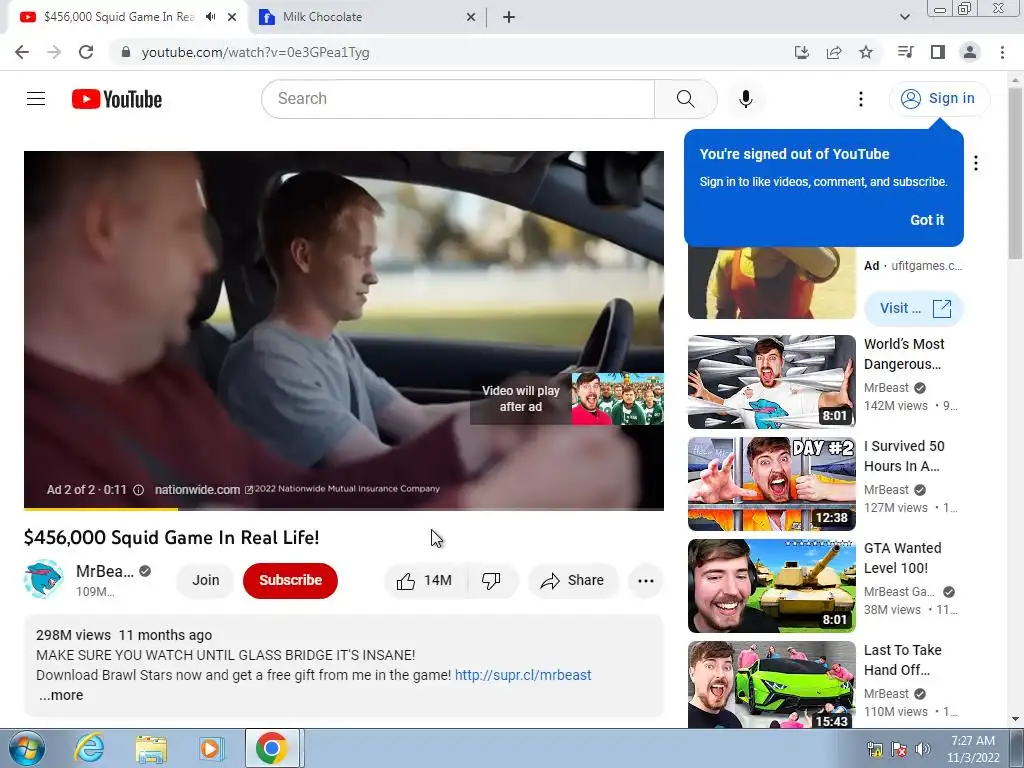Image resolution: width=1024 pixels, height=768 pixels.
Task: Click nationwide.com ad link in video
Action: [203, 490]
